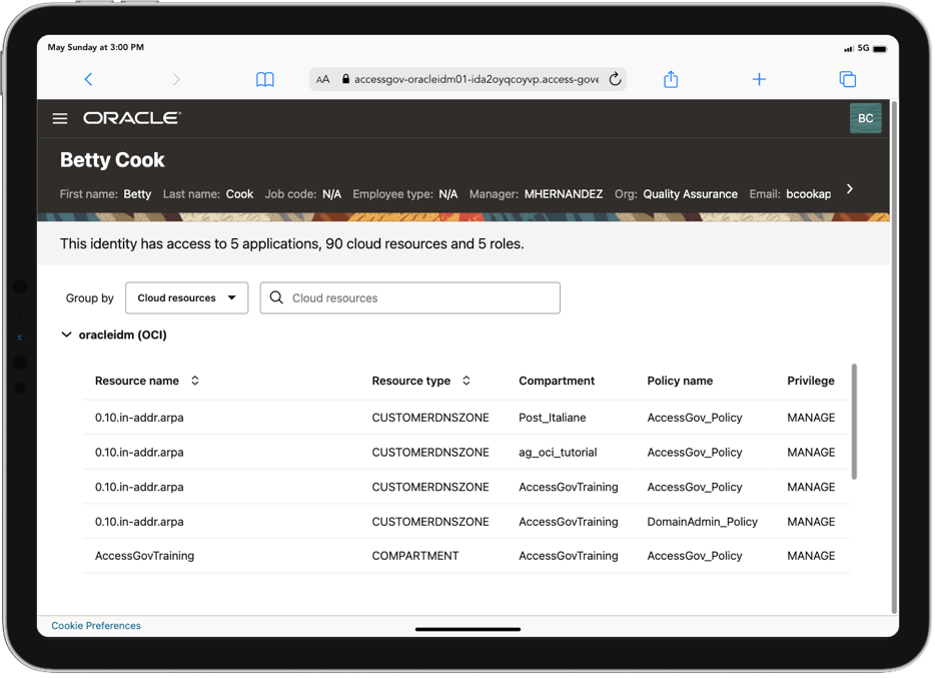Click the BC user avatar

coord(864,118)
